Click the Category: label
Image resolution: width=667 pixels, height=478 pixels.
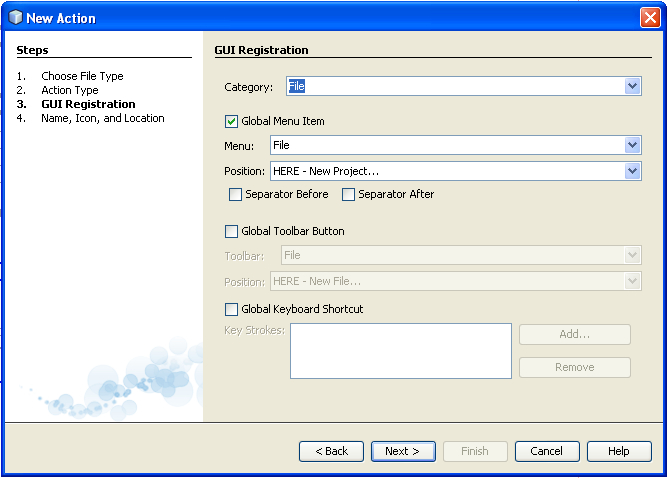248,87
